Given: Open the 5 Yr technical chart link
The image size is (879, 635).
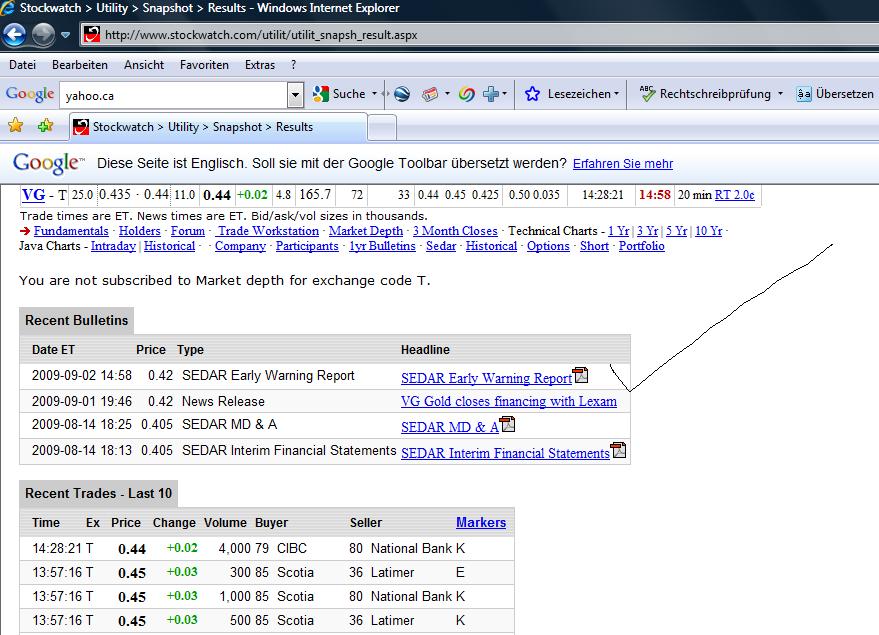Looking at the screenshot, I should (x=677, y=231).
